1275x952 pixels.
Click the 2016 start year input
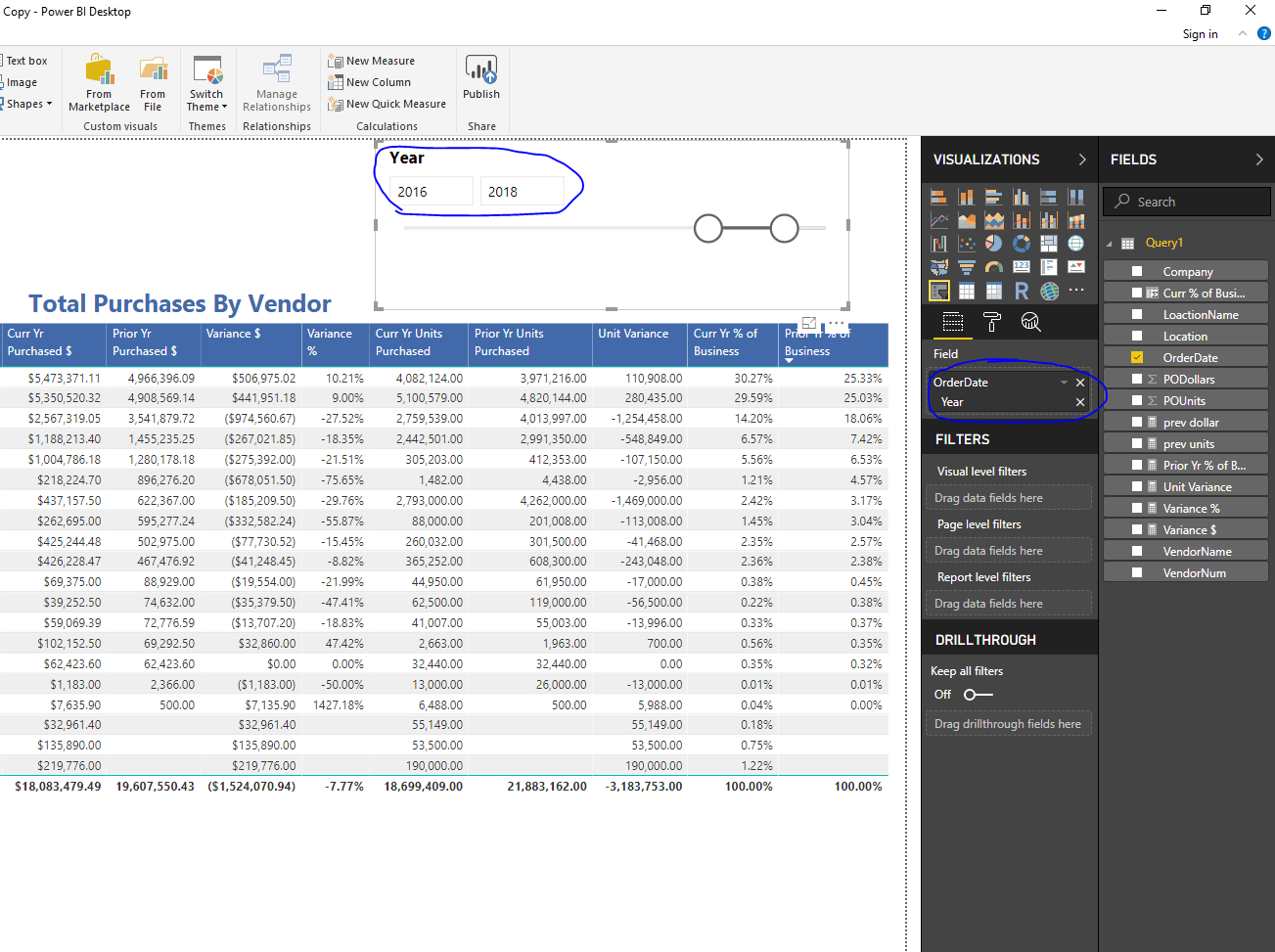pos(432,192)
